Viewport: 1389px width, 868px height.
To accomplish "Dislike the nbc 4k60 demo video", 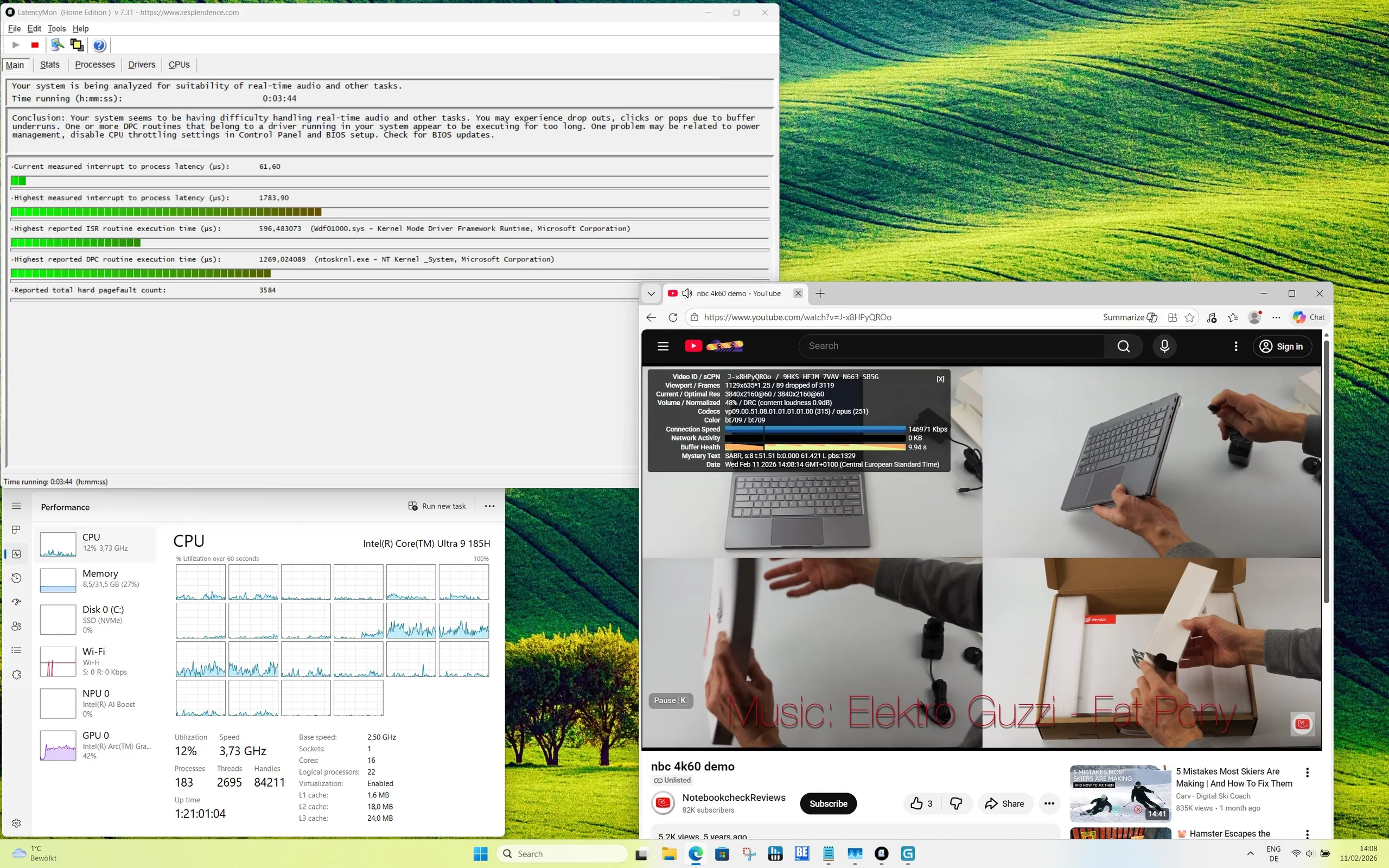I will coord(955,803).
